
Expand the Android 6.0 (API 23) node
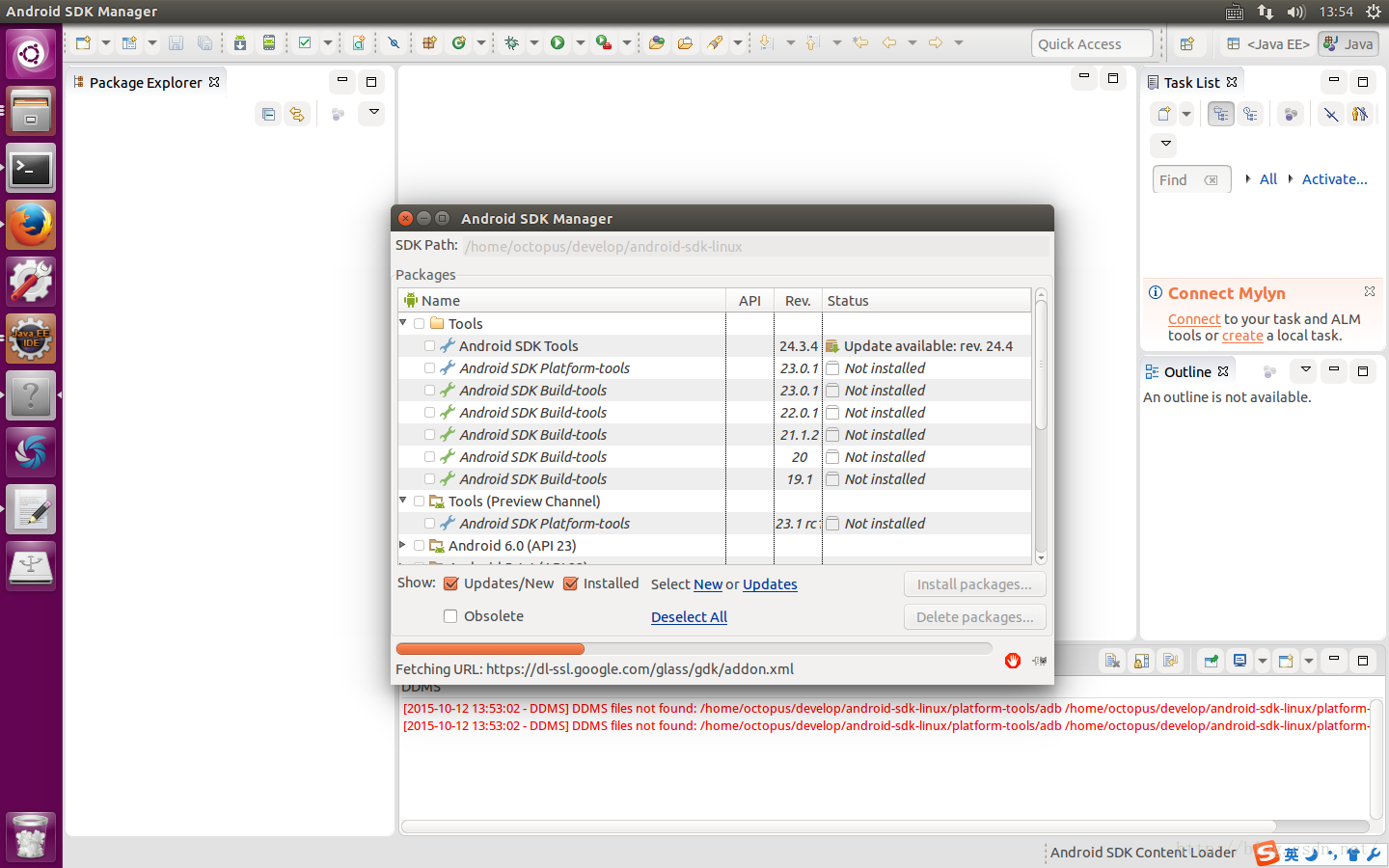coord(403,545)
